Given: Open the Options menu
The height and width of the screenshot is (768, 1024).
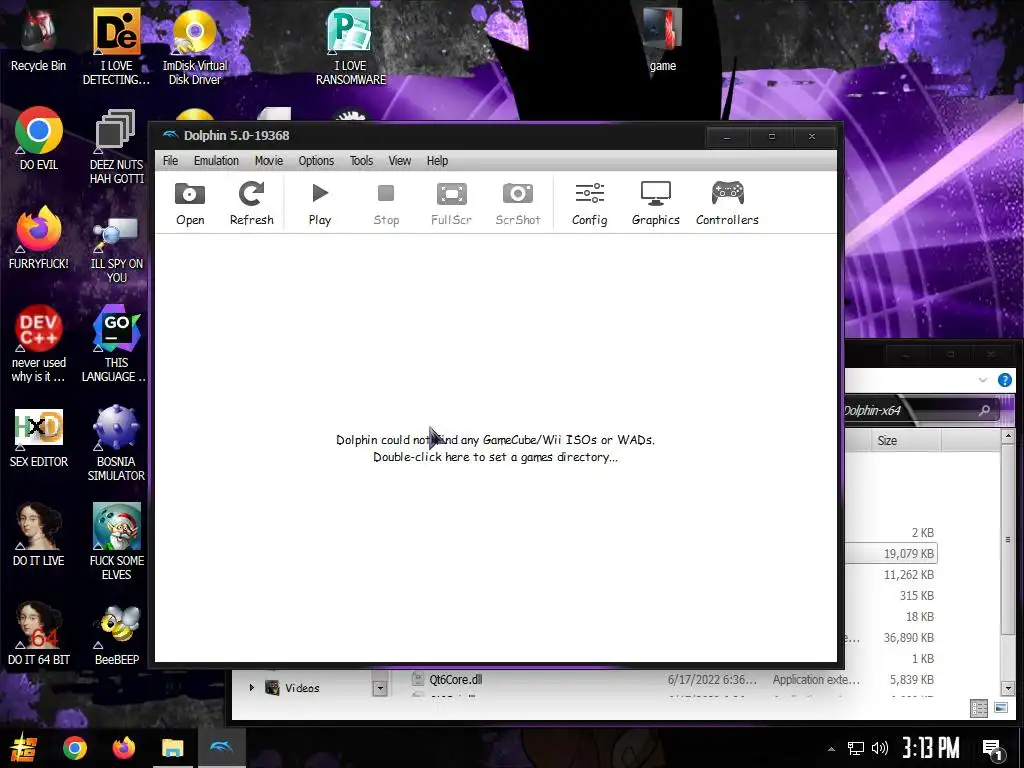Looking at the screenshot, I should (316, 161).
